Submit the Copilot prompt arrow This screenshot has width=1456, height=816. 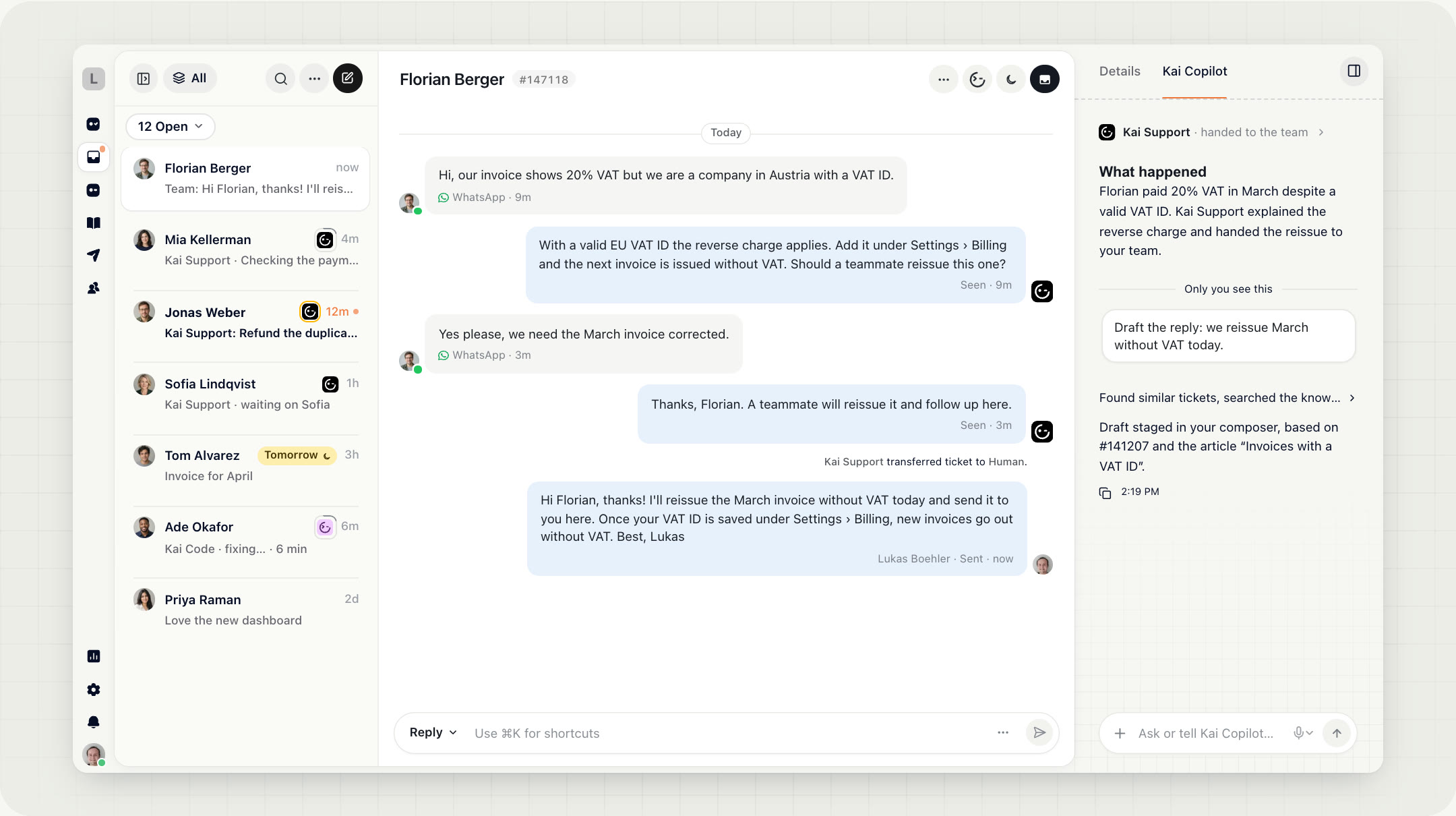click(x=1337, y=733)
